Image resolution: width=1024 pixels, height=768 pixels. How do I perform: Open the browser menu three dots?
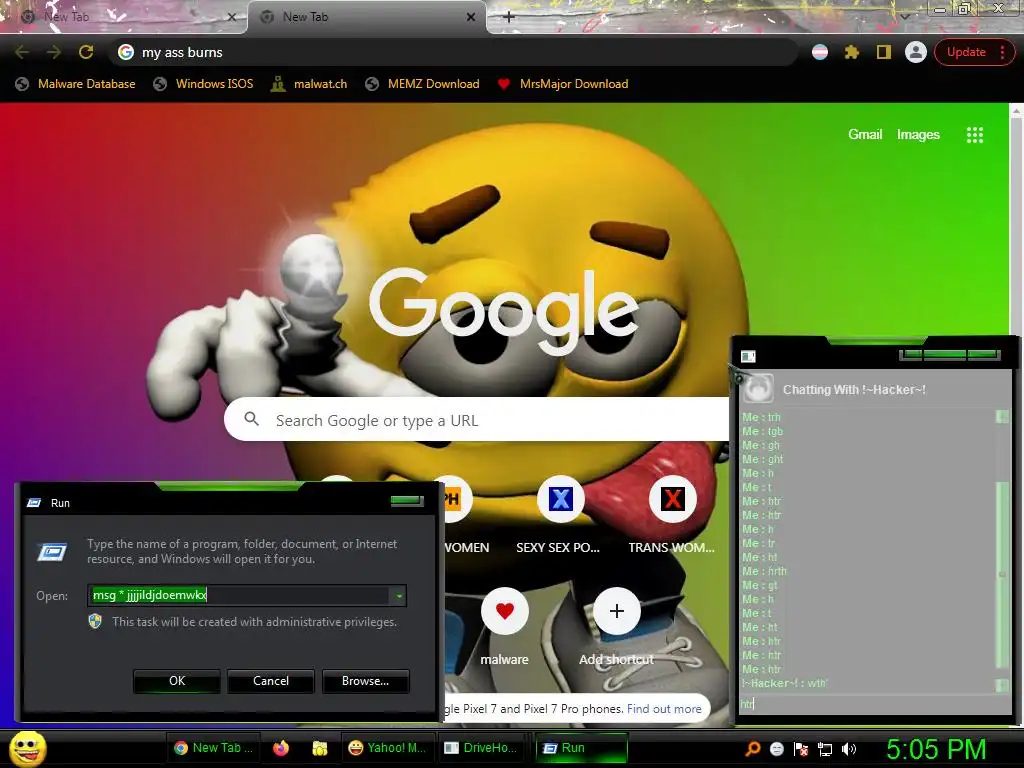click(x=1002, y=52)
